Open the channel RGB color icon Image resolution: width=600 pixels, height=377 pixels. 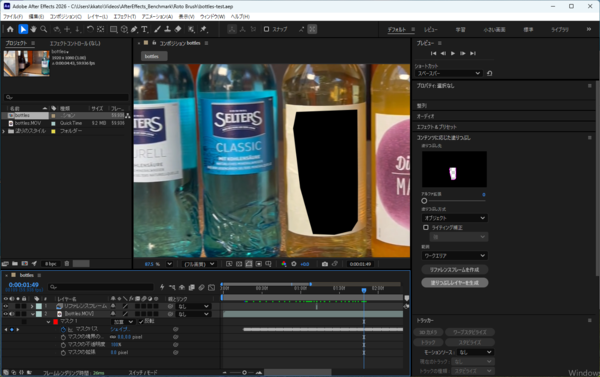(x=284, y=264)
